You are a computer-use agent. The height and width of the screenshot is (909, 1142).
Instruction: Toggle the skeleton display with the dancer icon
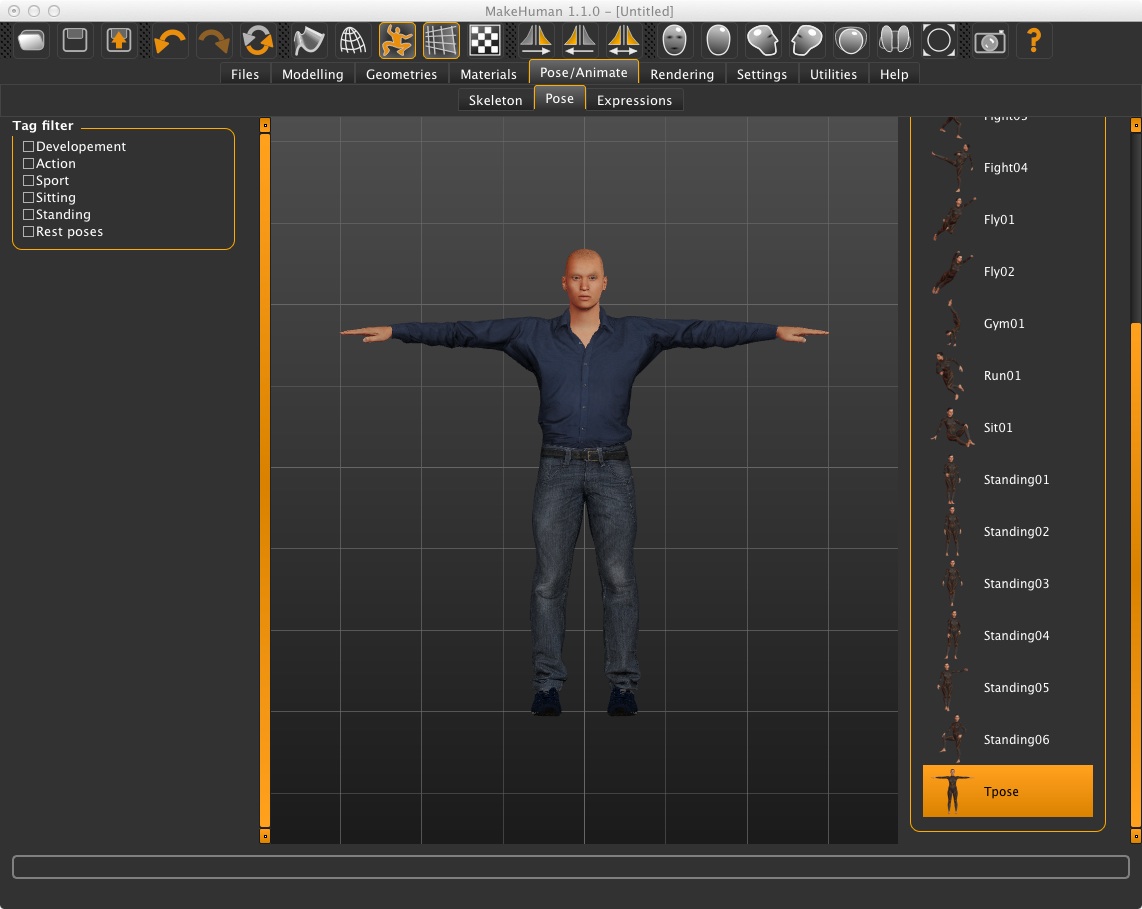click(397, 41)
